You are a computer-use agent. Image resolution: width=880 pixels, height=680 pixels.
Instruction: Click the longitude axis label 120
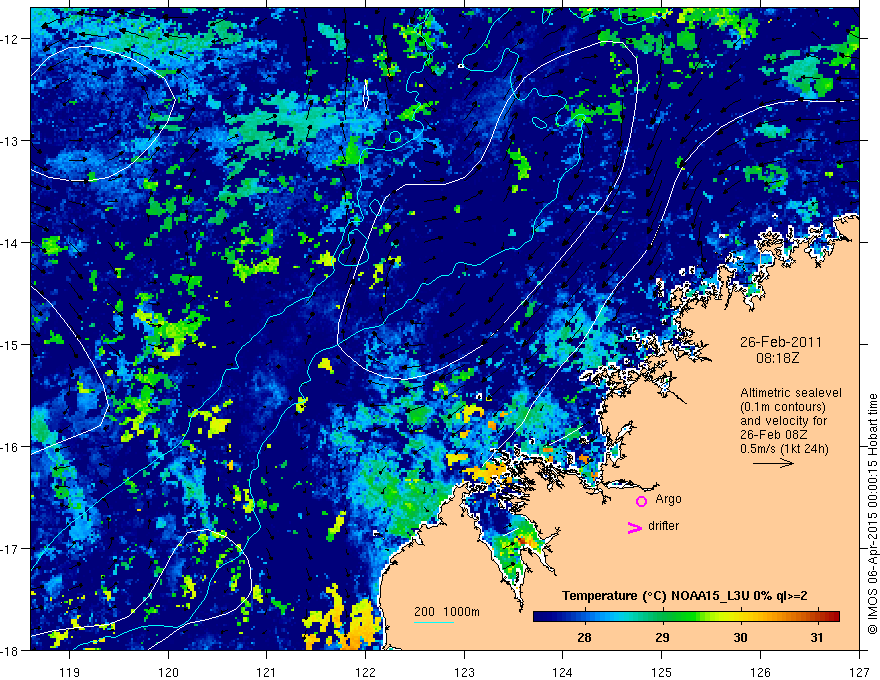(168, 672)
